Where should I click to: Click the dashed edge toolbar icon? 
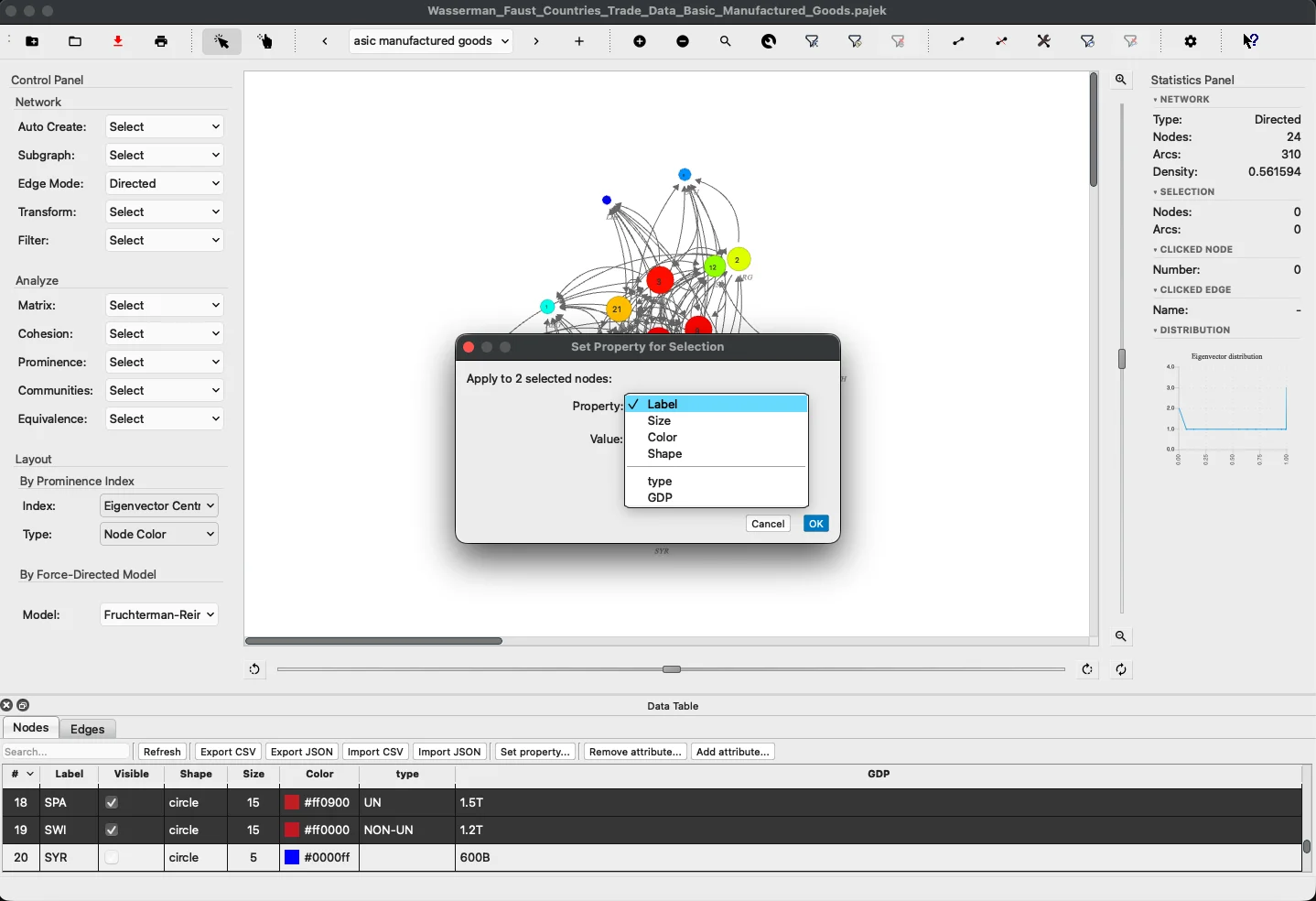pyautogui.click(x=1003, y=42)
